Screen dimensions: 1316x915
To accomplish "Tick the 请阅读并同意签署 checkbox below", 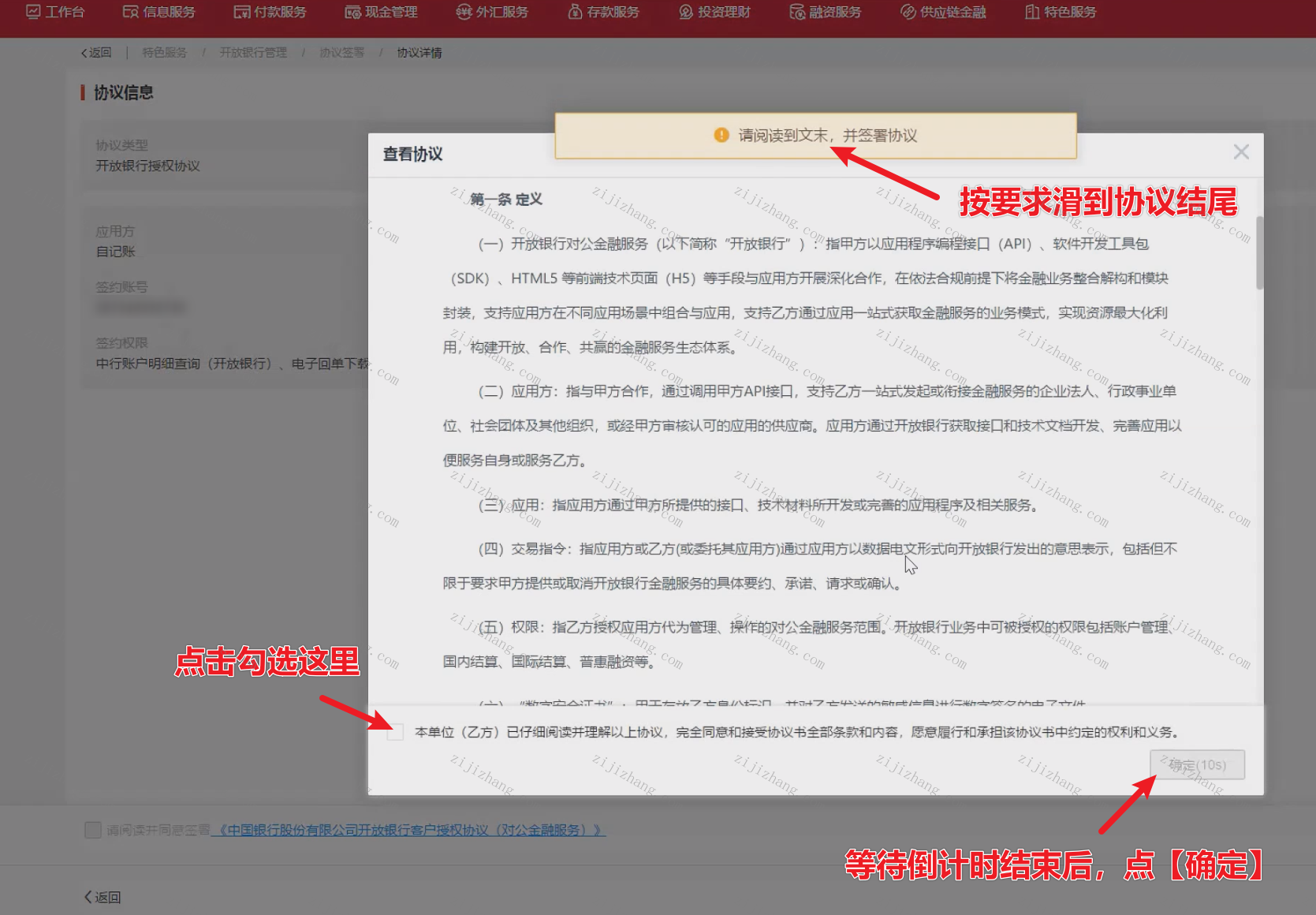I will coord(93,830).
